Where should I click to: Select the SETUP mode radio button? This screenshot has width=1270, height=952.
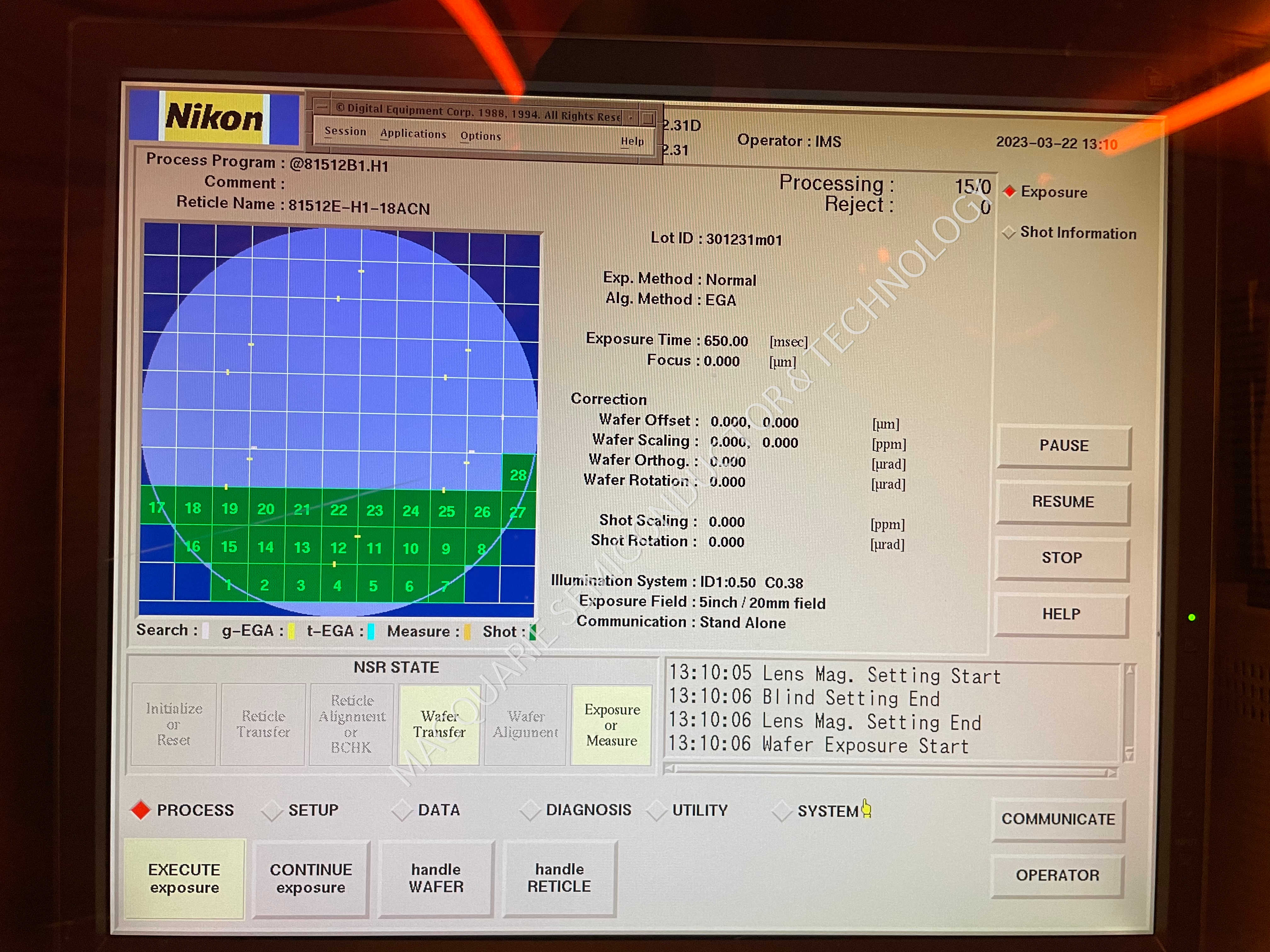pos(272,810)
